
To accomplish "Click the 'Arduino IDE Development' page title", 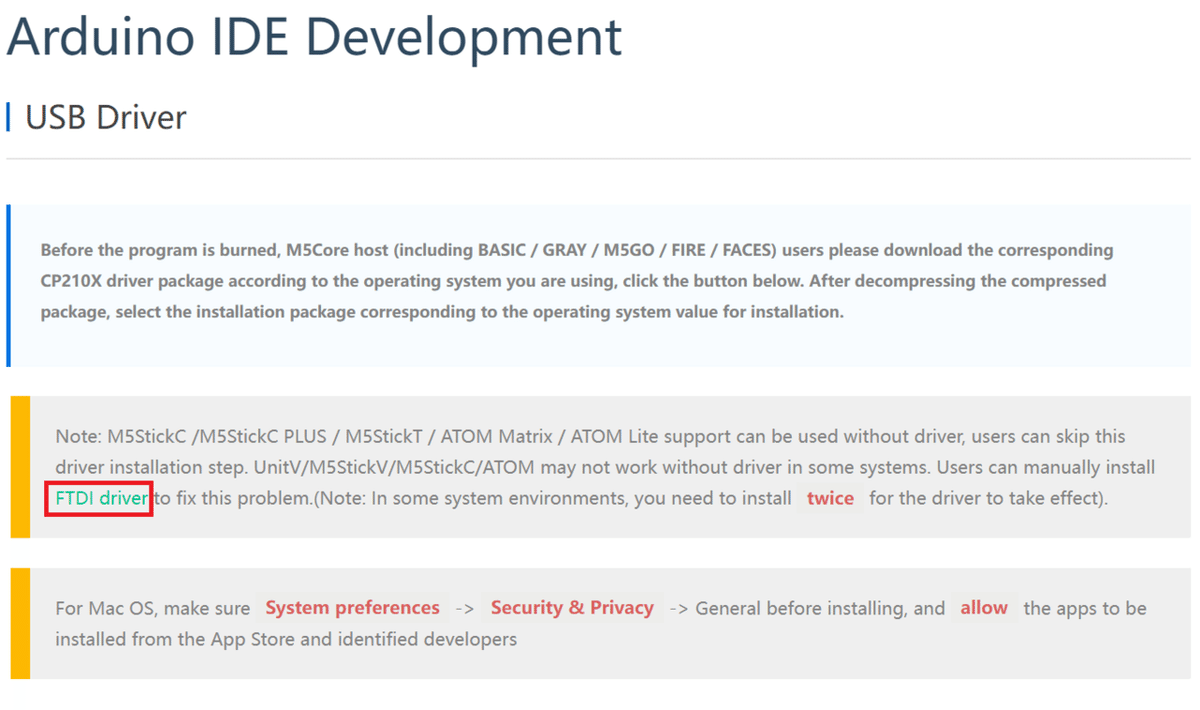I will tap(314, 37).
